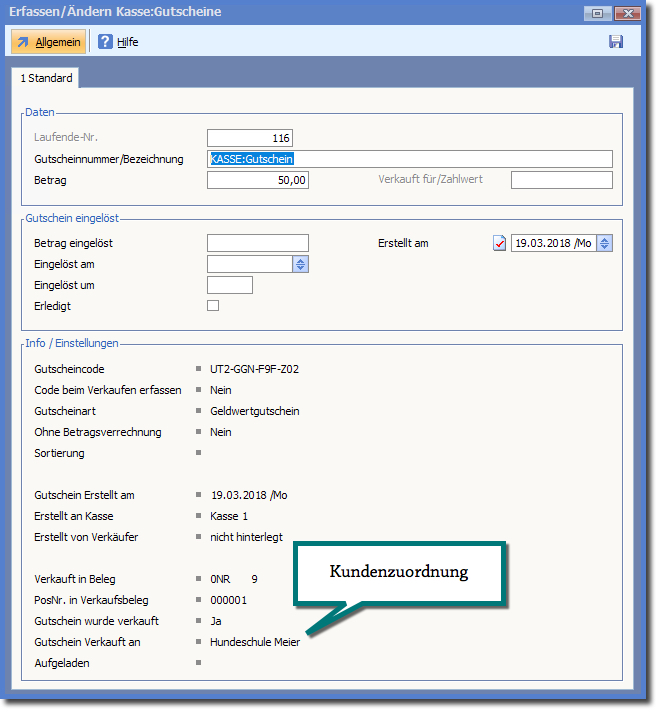
Task: Open the Eingelöst am date spinner arrows
Action: (x=301, y=264)
